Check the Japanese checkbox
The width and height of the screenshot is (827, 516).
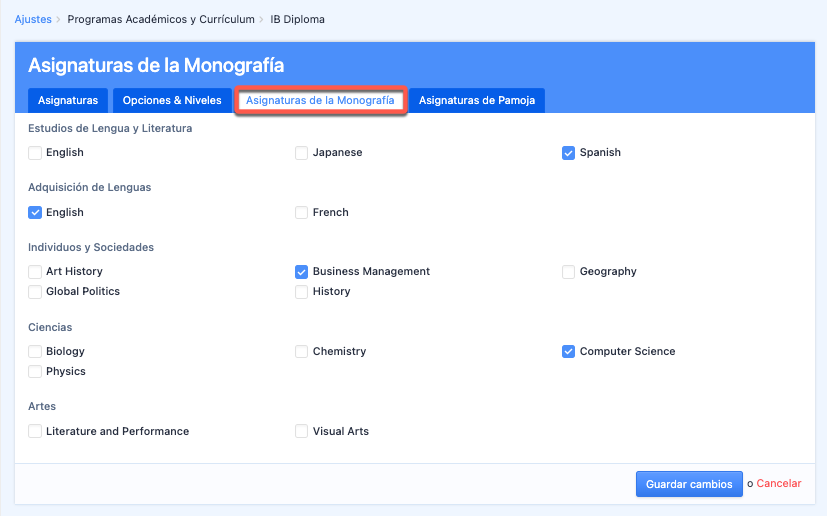pyautogui.click(x=302, y=153)
